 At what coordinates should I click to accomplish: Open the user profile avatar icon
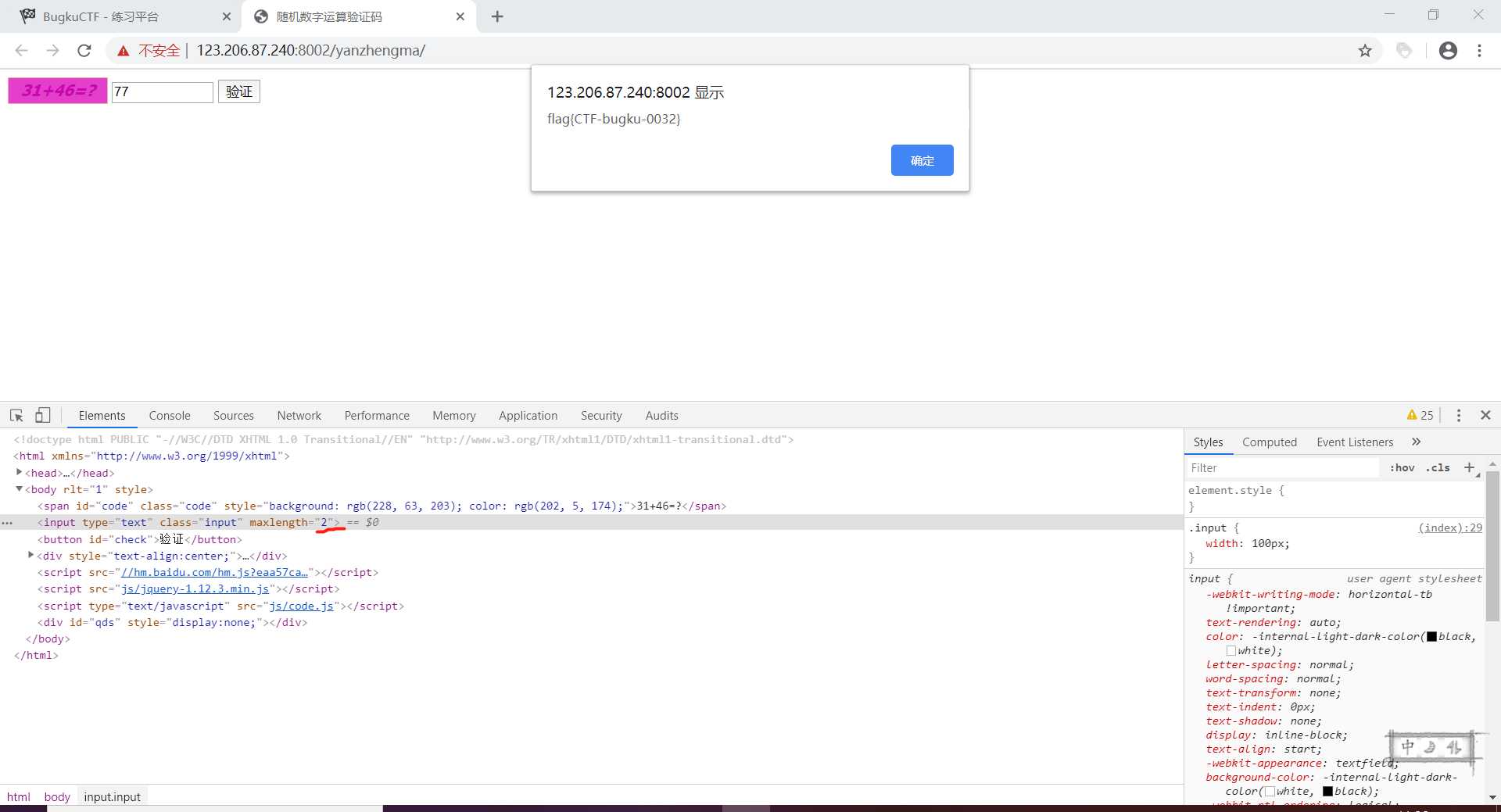(x=1448, y=51)
